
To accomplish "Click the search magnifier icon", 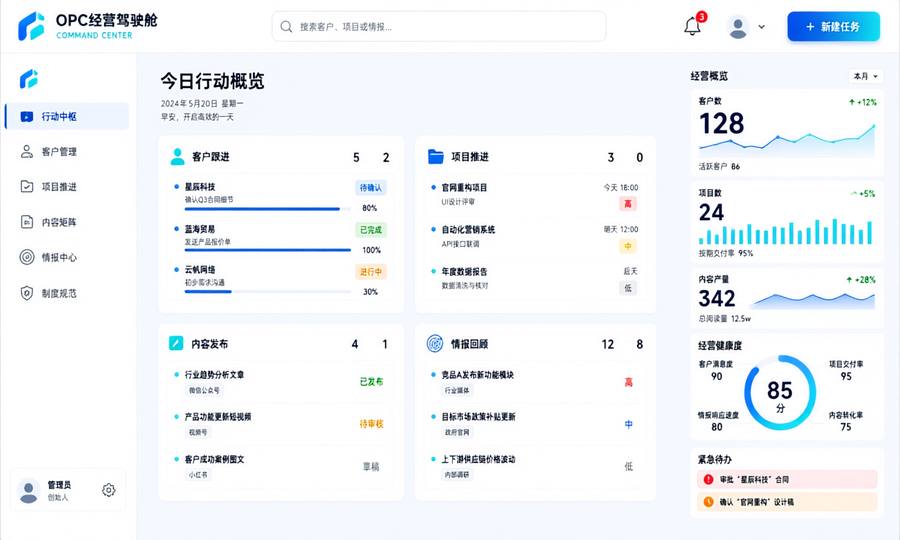I will click(x=286, y=26).
